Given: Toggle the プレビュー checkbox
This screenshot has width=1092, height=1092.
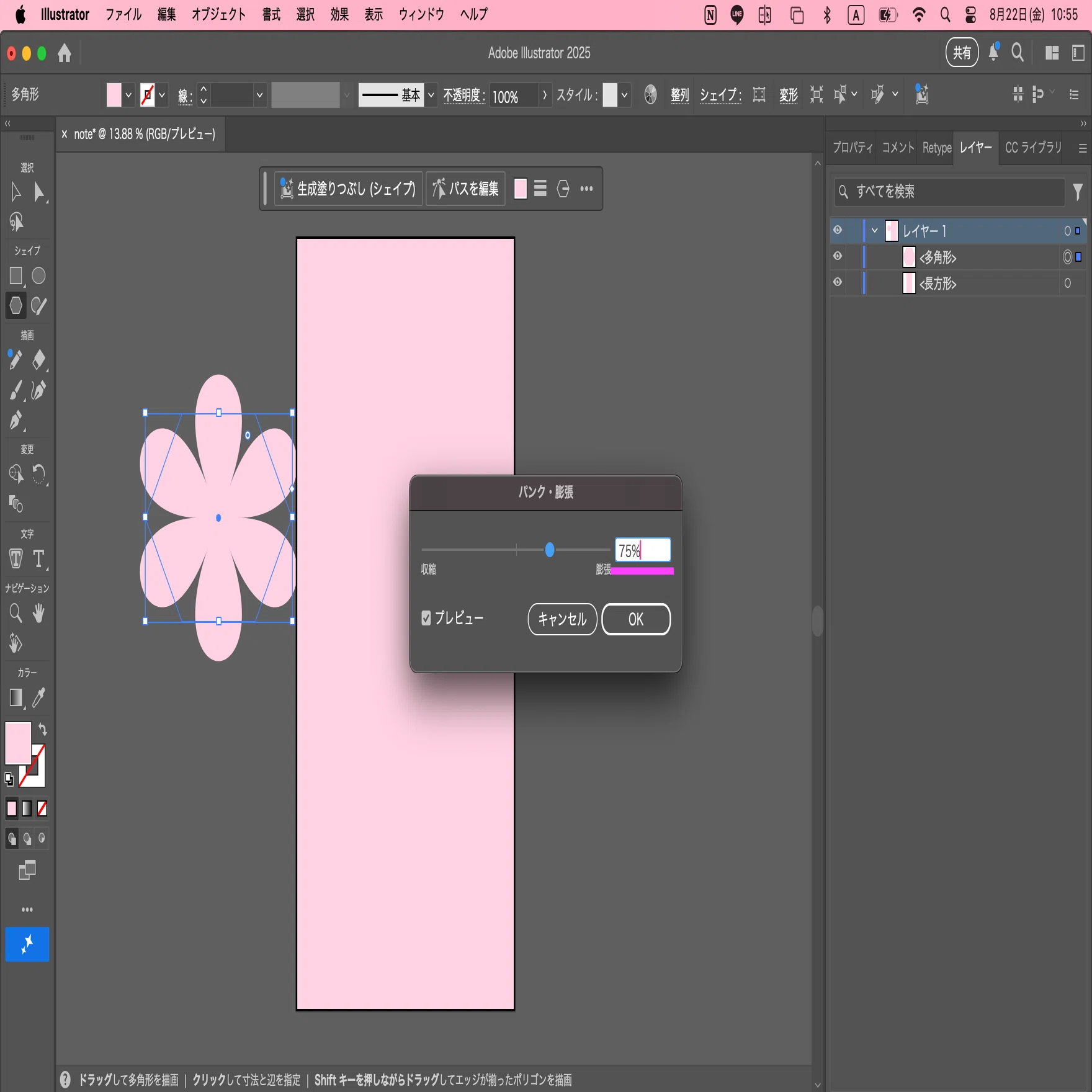Looking at the screenshot, I should [426, 618].
